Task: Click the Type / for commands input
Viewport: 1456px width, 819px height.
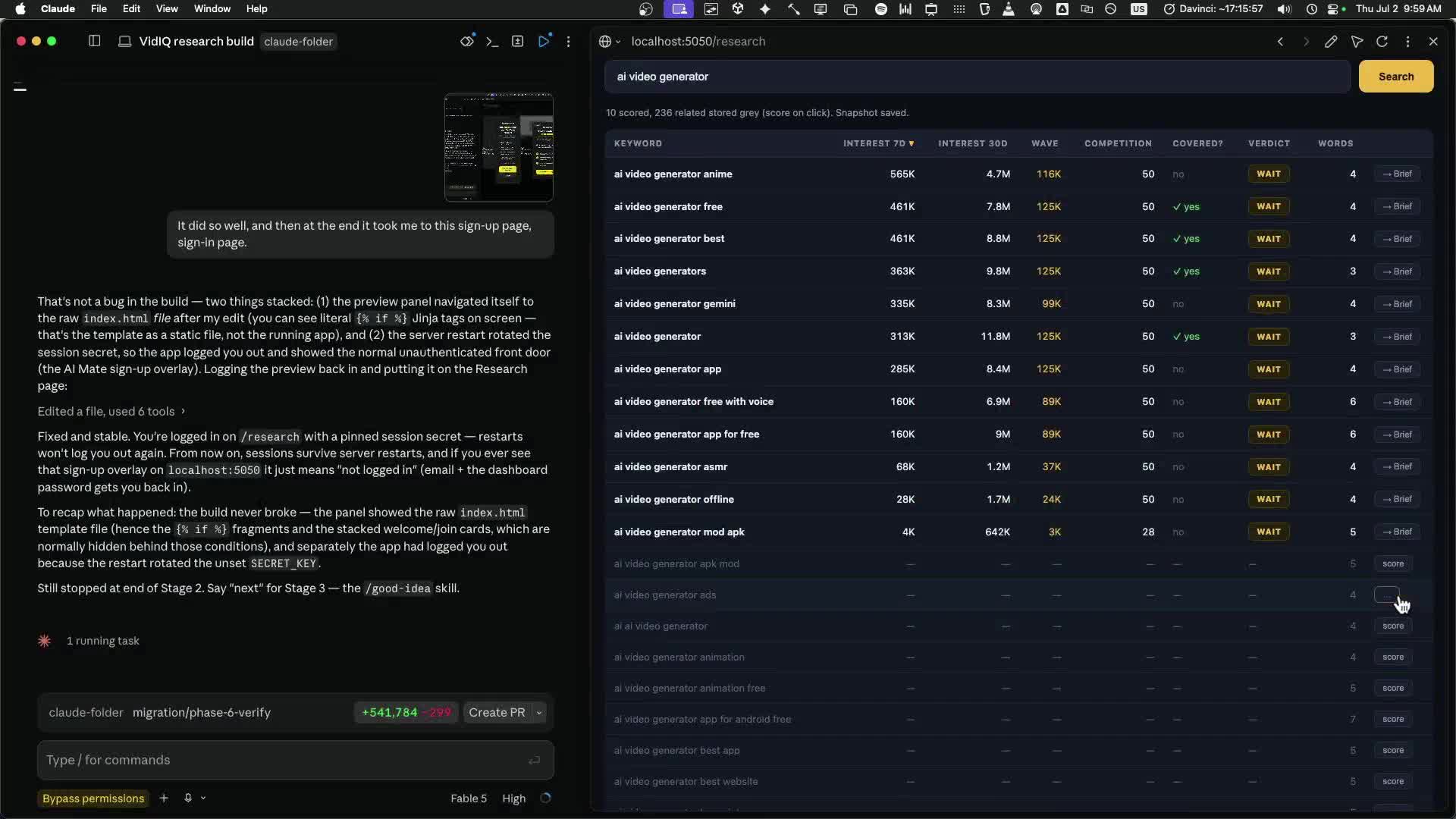Action: tap(296, 760)
